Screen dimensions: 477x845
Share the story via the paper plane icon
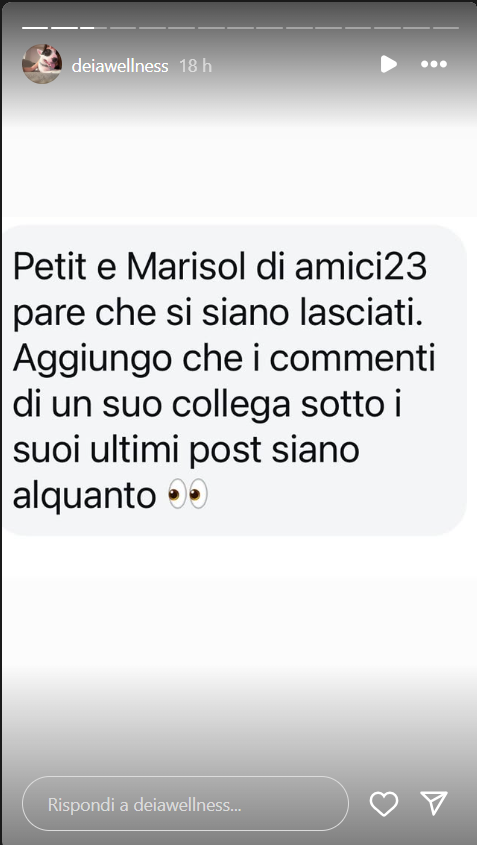434,804
